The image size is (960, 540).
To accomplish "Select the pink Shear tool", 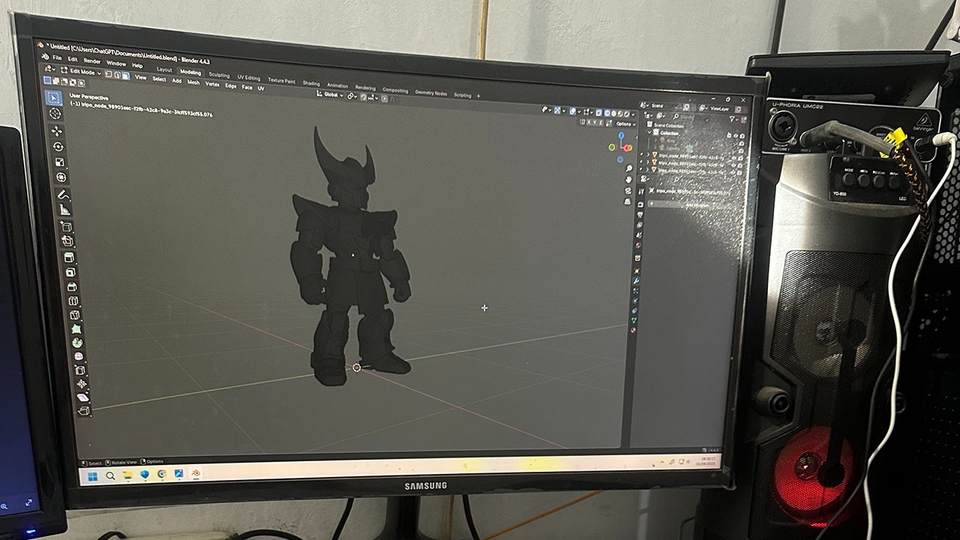I will point(83,398).
